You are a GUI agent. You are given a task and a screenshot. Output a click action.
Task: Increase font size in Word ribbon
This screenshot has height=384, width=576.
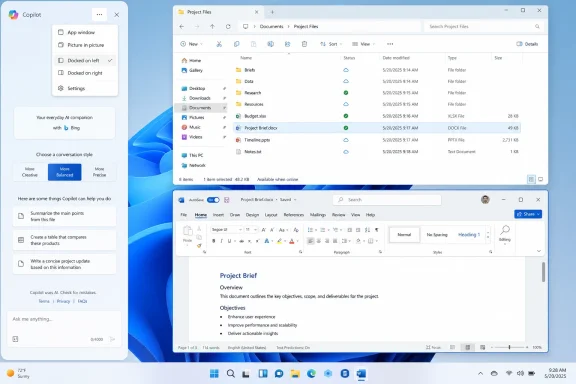point(263,230)
